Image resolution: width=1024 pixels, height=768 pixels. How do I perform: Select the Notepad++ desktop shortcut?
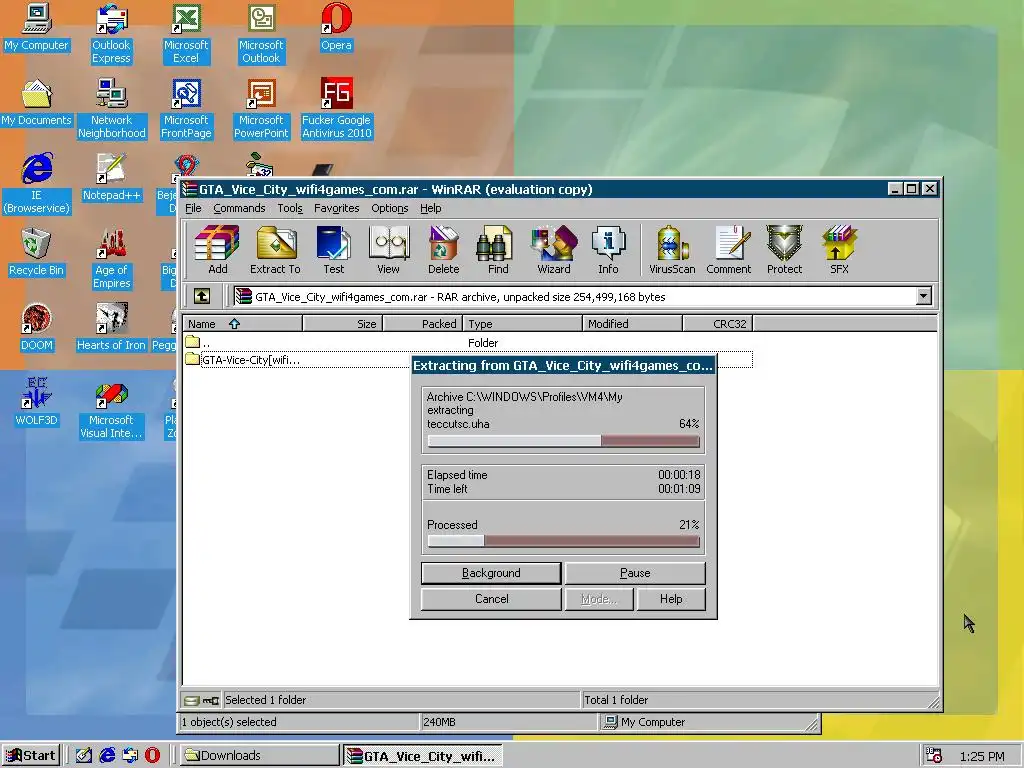[111, 178]
